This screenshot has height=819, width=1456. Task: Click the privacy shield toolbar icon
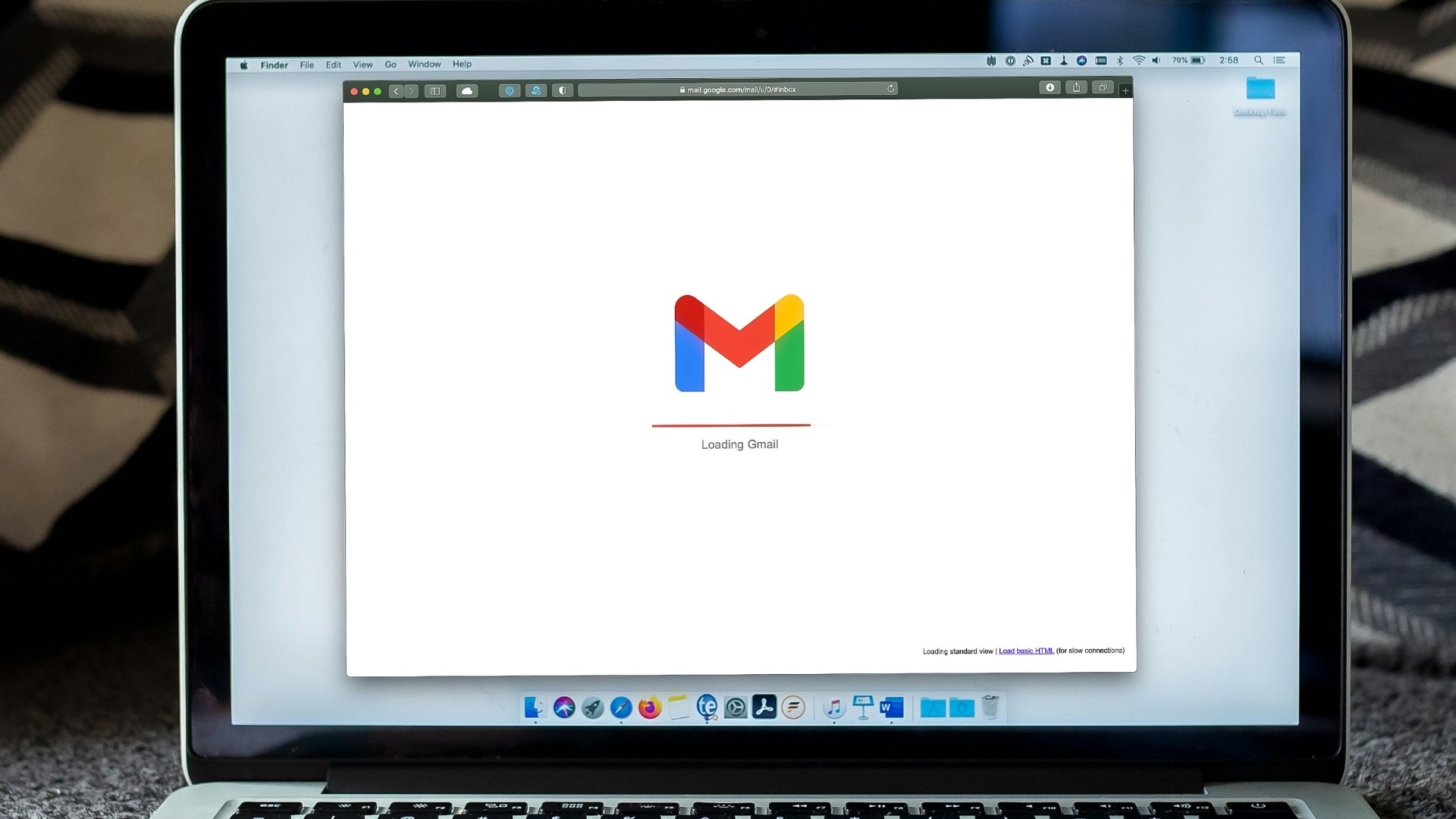pos(562,90)
